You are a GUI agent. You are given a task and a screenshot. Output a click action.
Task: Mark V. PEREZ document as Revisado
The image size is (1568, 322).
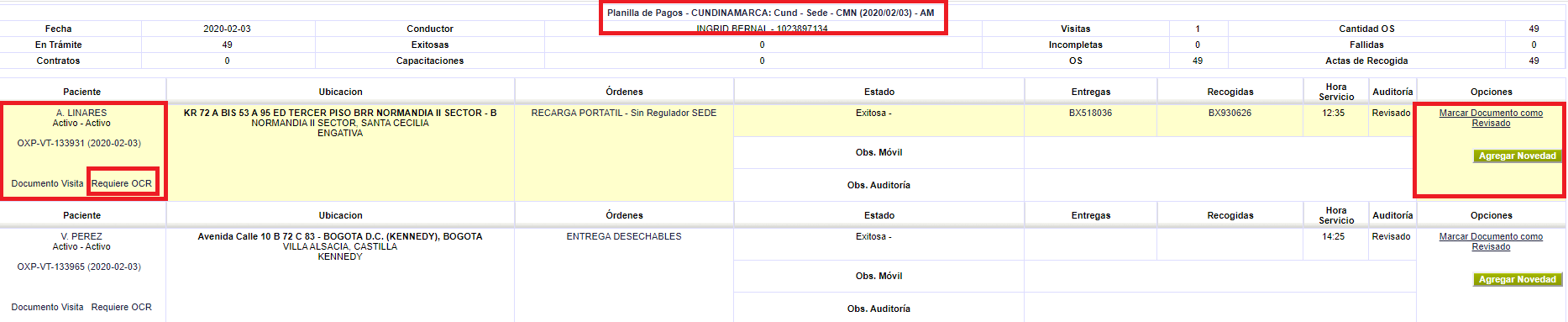point(1491,241)
